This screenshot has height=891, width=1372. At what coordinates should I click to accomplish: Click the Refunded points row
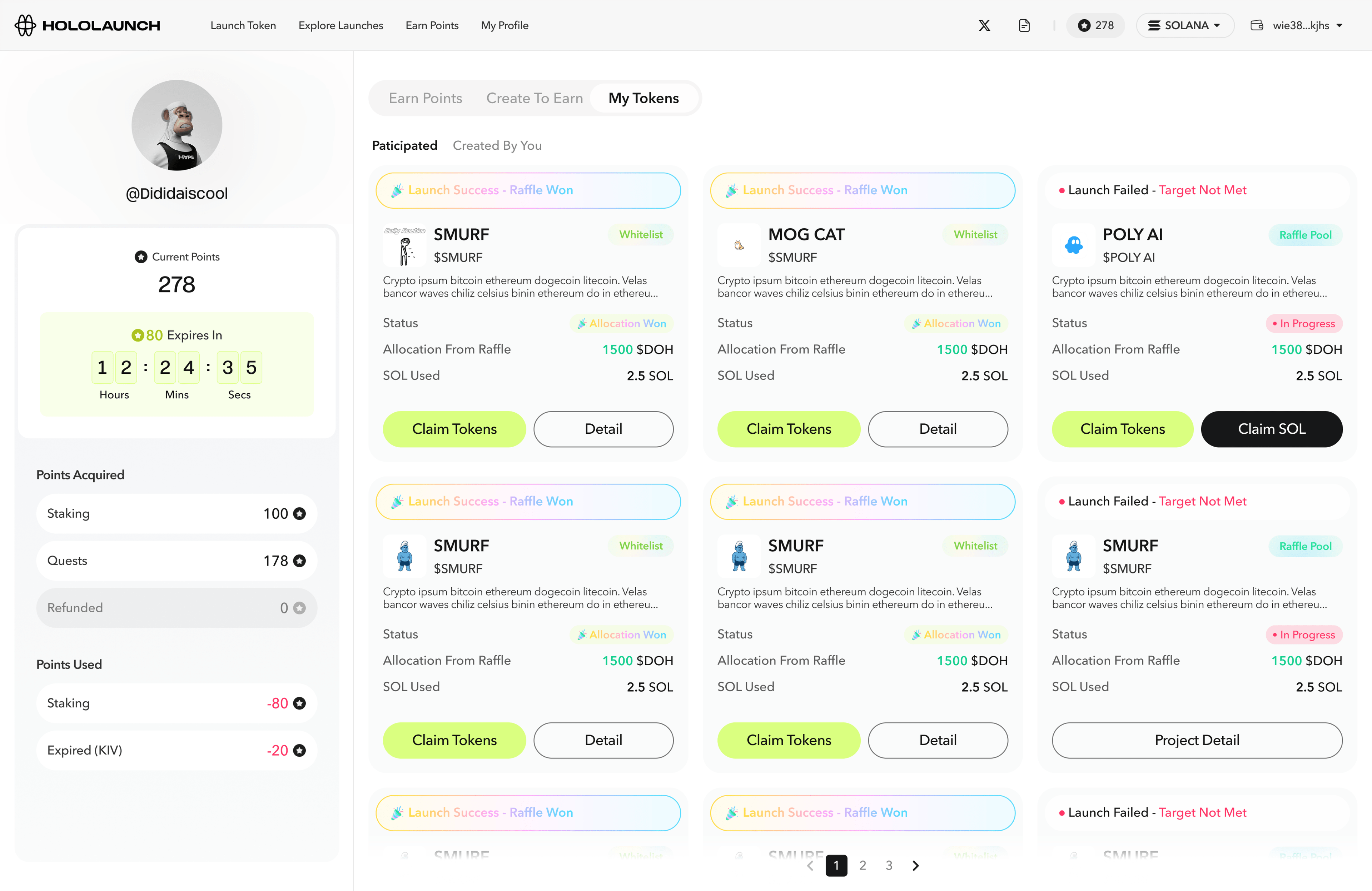177,608
